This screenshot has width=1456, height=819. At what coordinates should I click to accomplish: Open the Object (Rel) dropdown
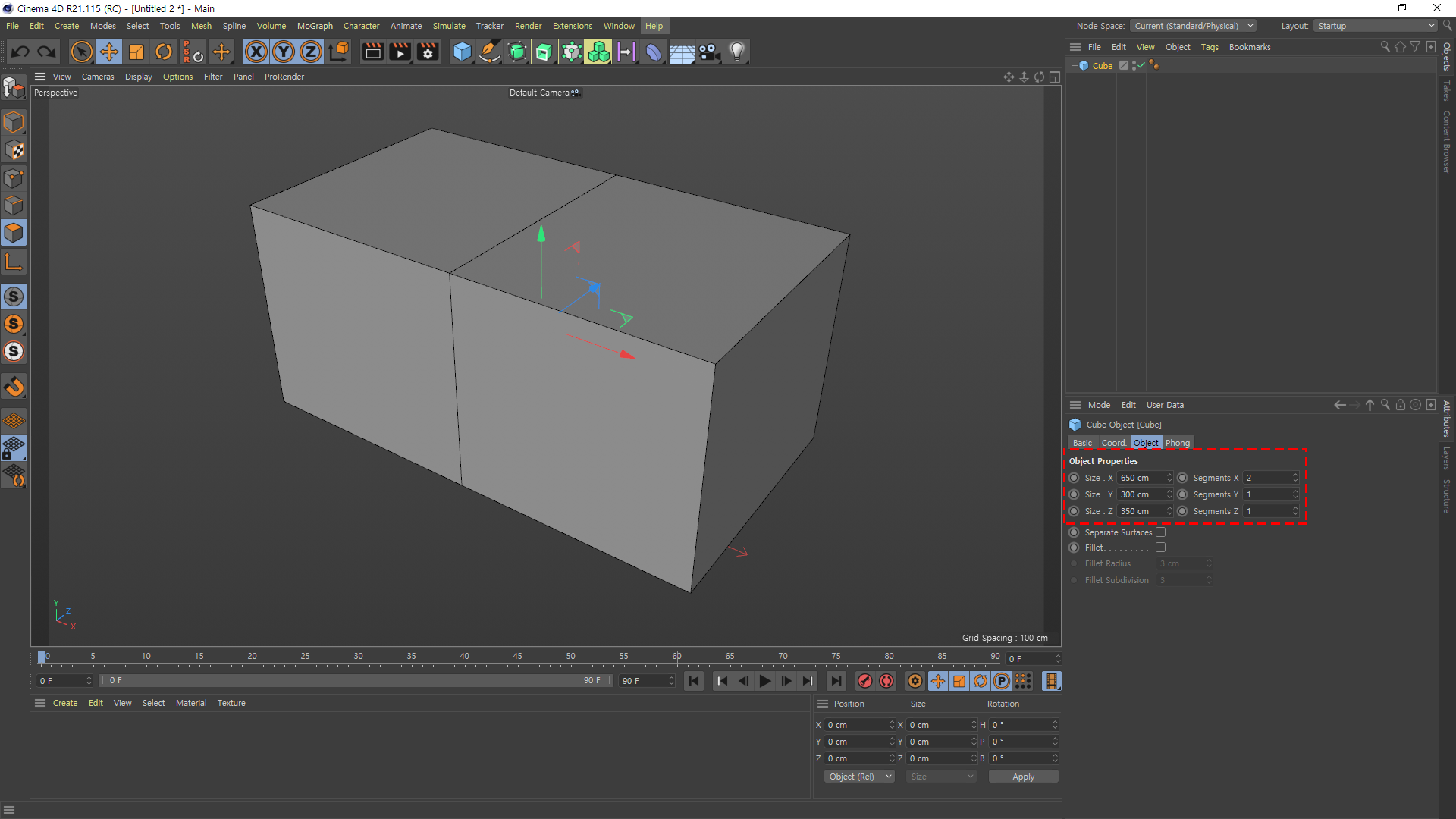pos(859,777)
